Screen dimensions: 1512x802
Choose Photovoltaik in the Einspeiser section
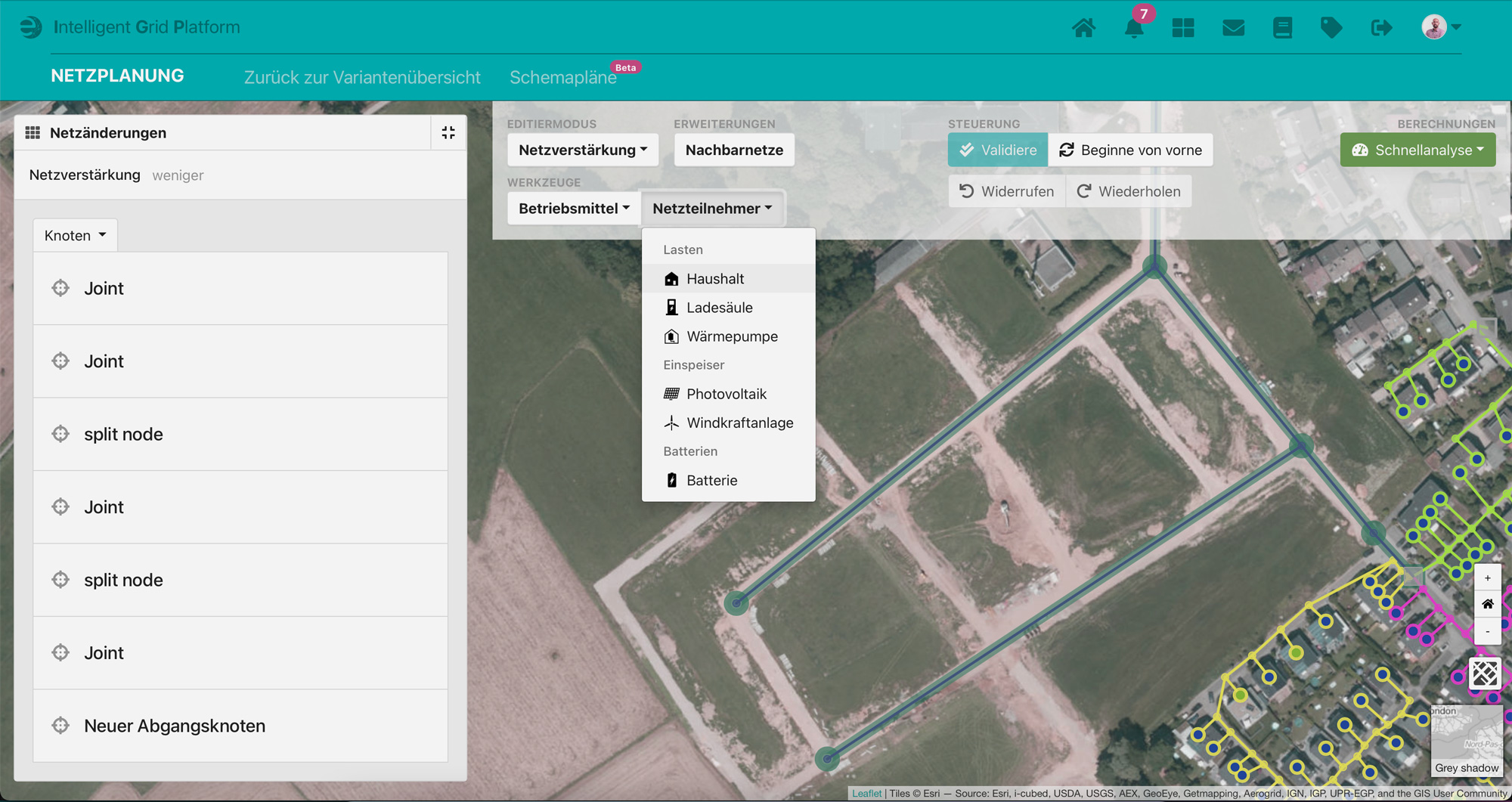click(726, 394)
